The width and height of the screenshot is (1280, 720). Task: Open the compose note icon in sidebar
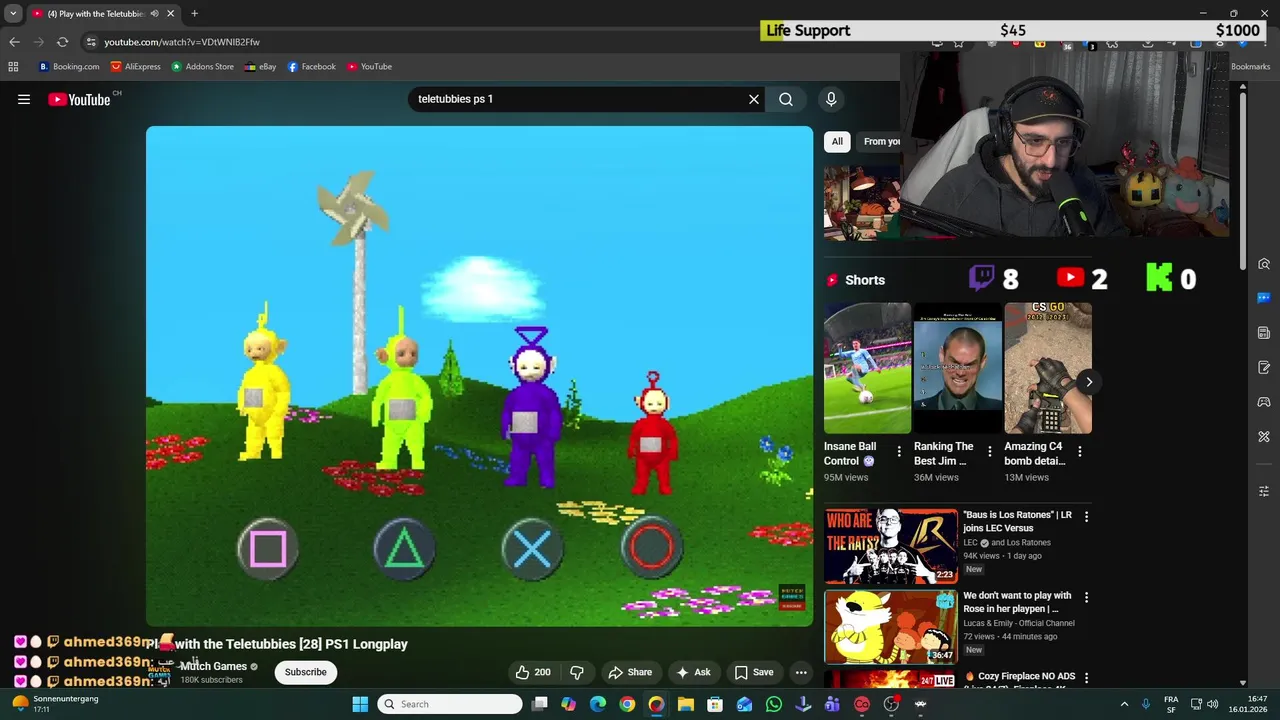(1264, 367)
